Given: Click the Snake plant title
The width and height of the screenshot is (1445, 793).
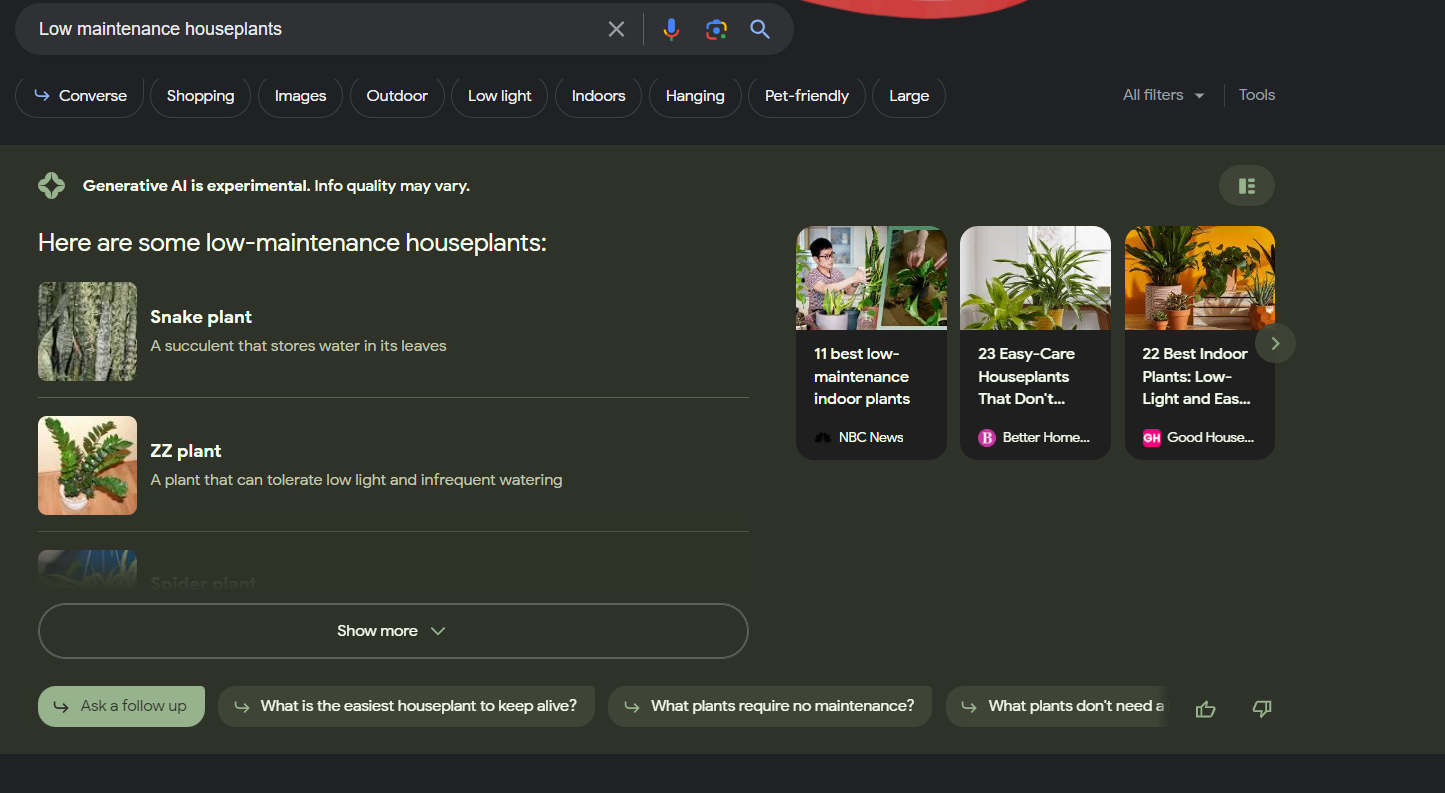Looking at the screenshot, I should pyautogui.click(x=201, y=317).
